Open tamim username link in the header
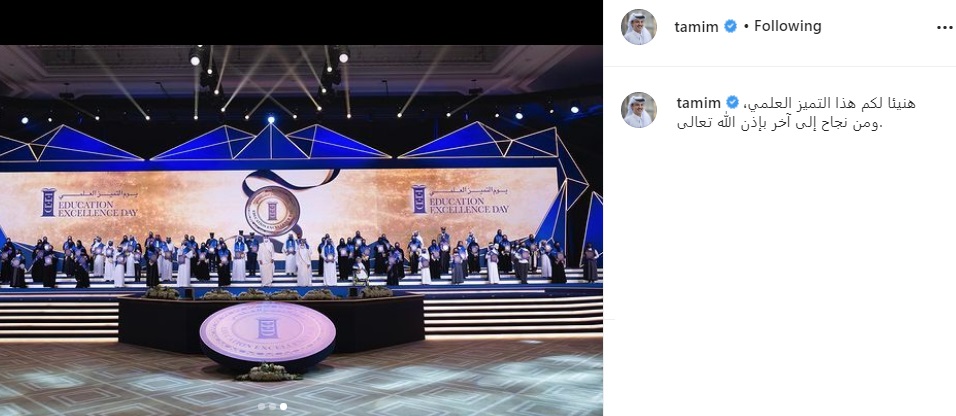Image resolution: width=956 pixels, height=416 pixels. 696,27
